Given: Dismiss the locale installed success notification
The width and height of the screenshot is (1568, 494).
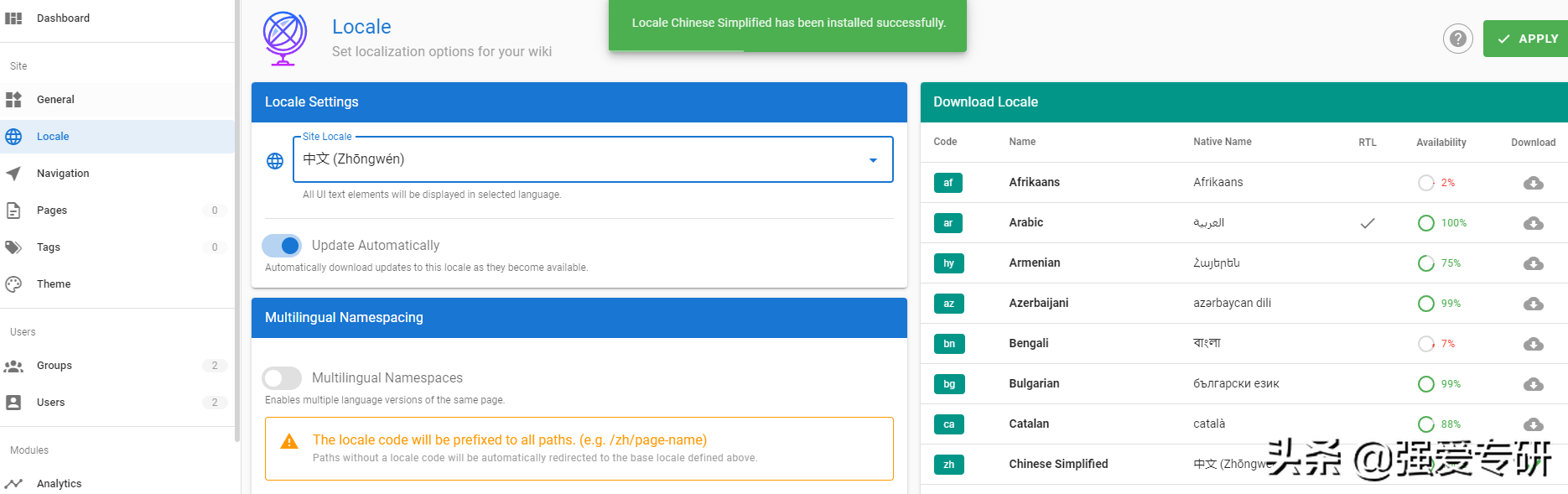Looking at the screenshot, I should pyautogui.click(x=787, y=23).
